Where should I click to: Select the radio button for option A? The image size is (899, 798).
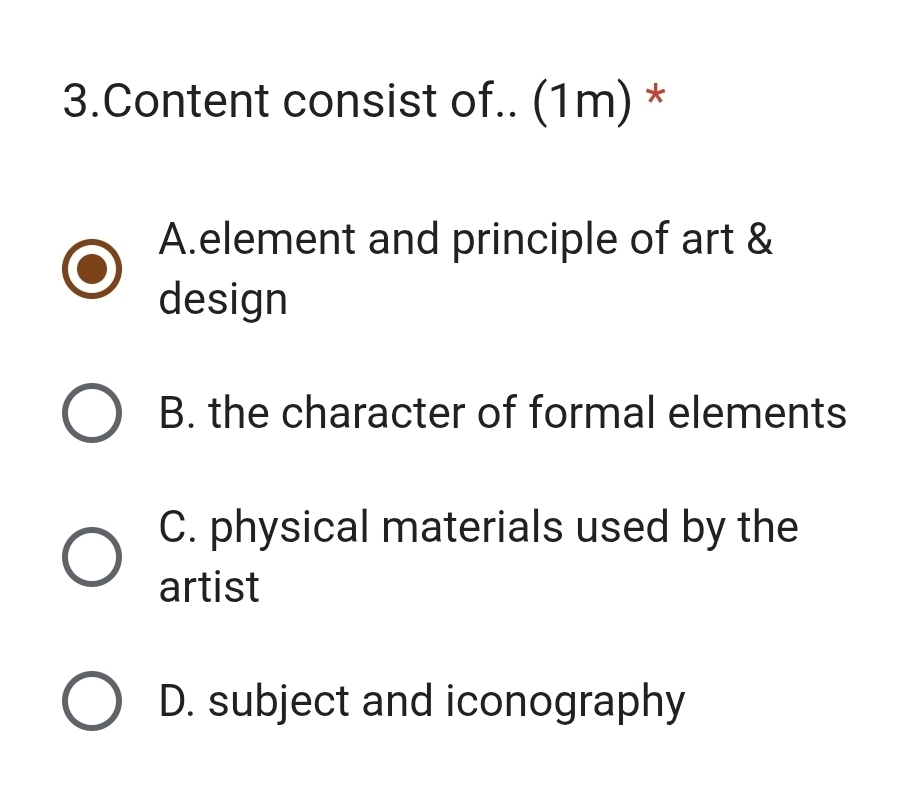click(x=93, y=270)
